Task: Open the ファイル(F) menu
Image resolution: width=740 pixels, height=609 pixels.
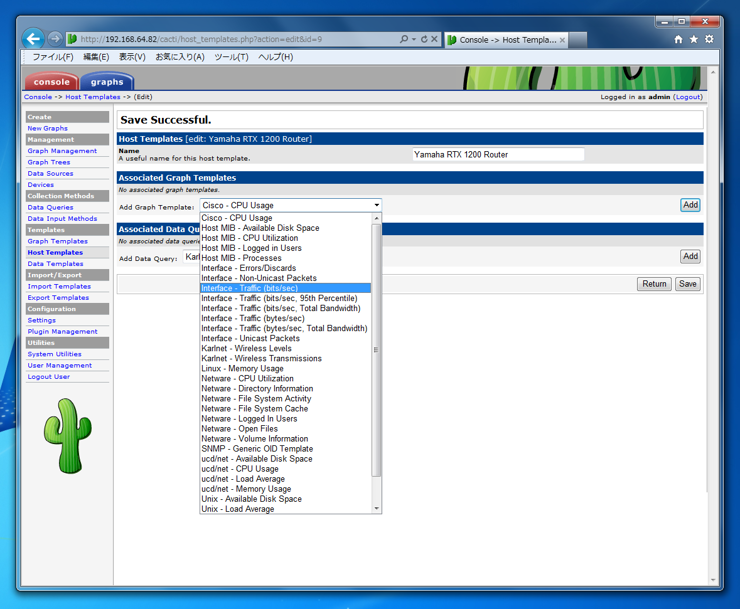Action: click(53, 57)
